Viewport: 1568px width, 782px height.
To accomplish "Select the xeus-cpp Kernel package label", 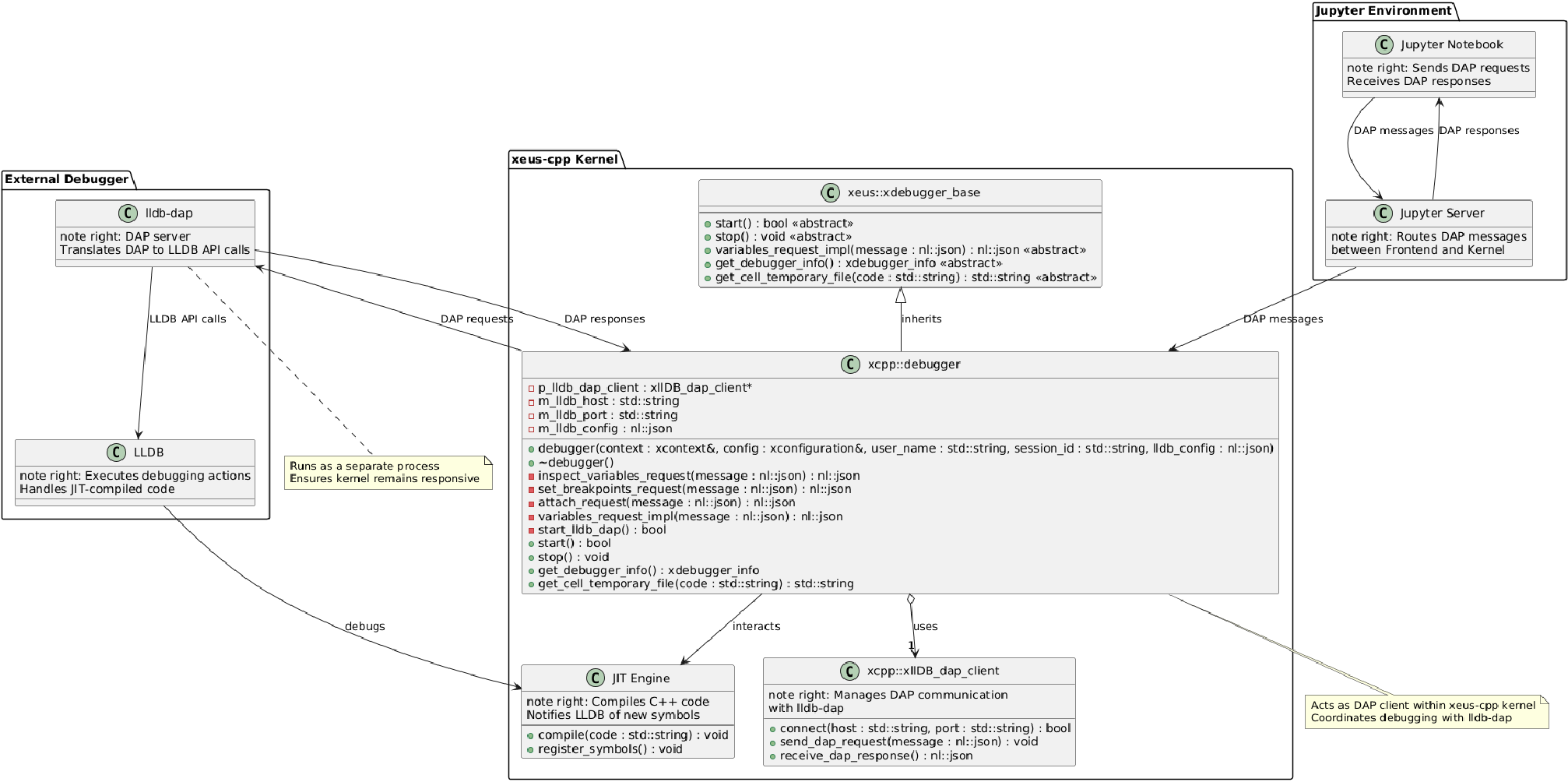I will [x=564, y=160].
